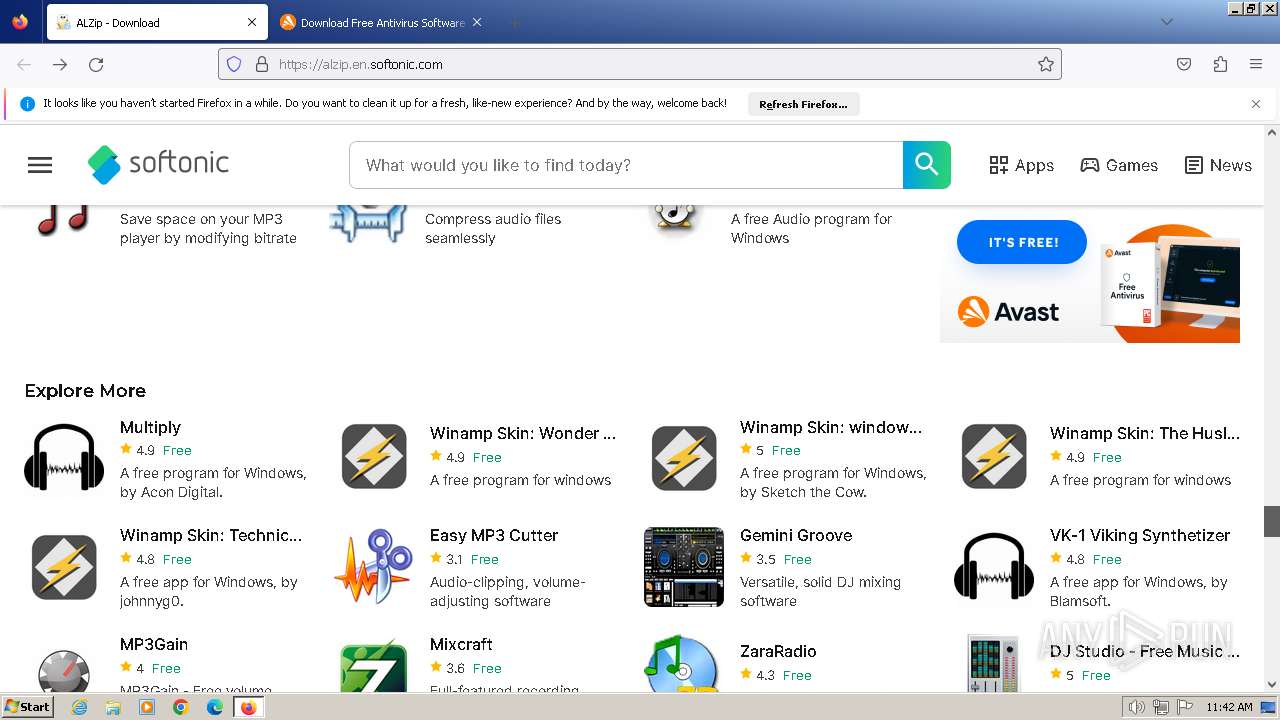Close the ALZip - Download tab
The width and height of the screenshot is (1280, 720).
252,22
